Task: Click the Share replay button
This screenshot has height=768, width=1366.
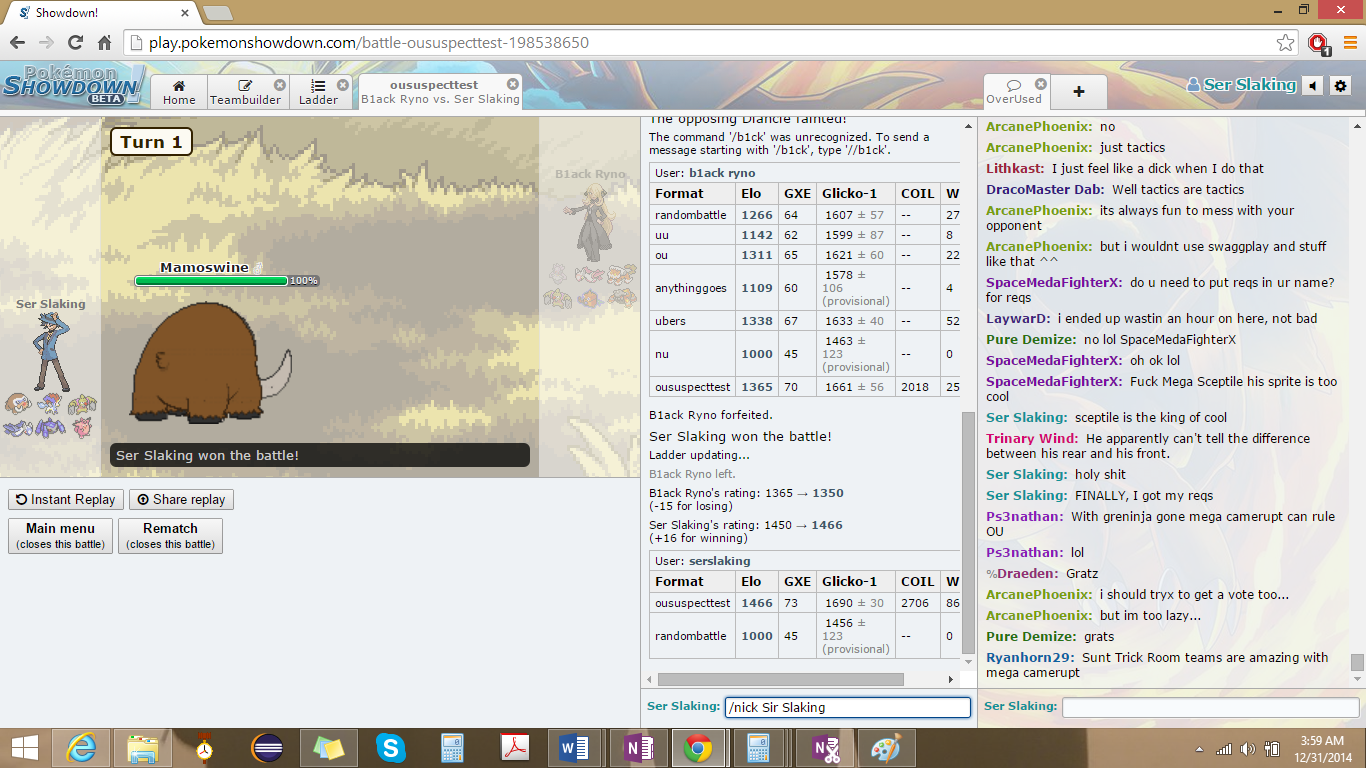Action: (x=181, y=499)
